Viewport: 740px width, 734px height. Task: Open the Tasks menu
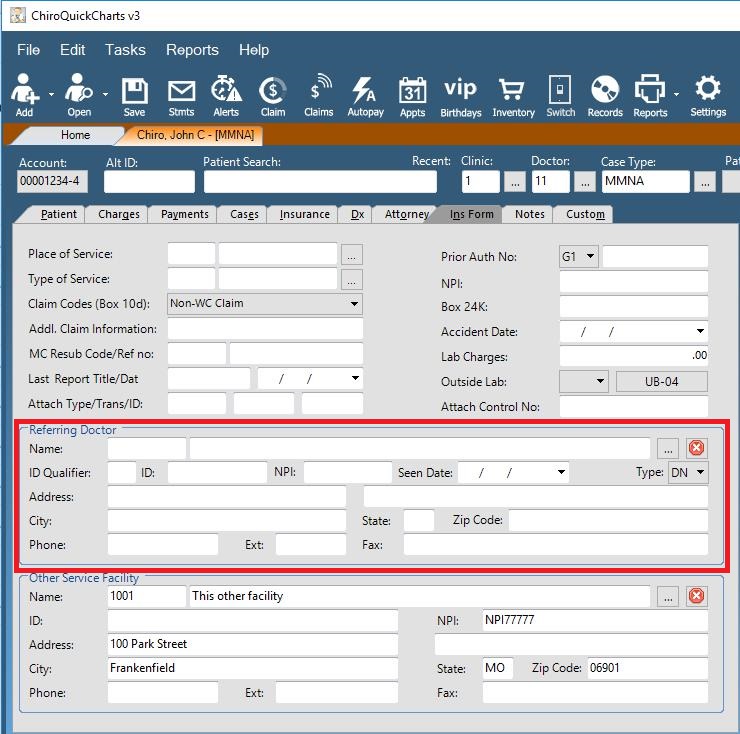125,50
